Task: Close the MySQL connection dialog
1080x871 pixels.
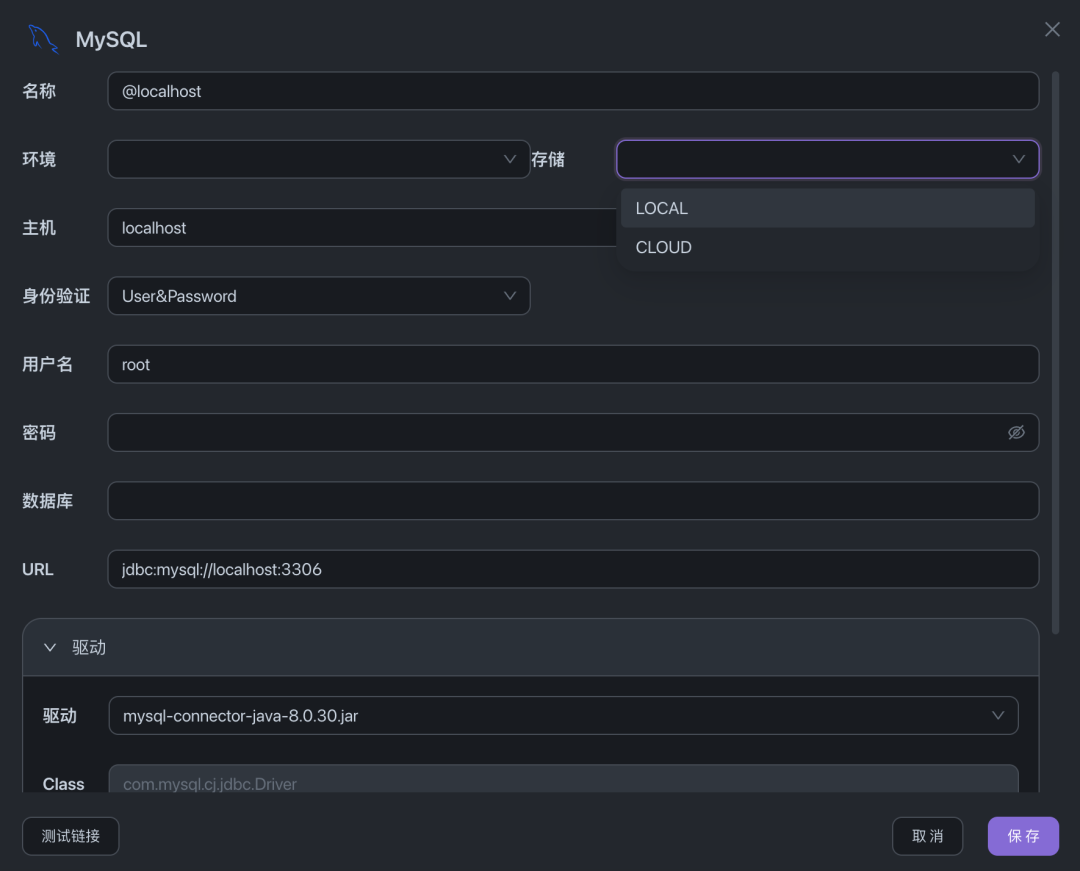Action: [1052, 30]
